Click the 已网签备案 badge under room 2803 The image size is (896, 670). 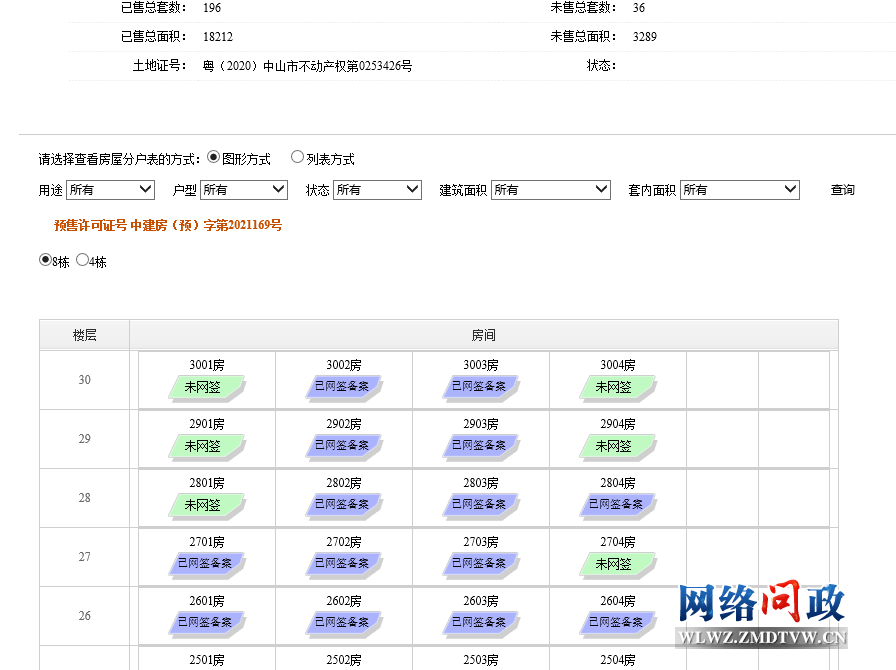[x=478, y=504]
